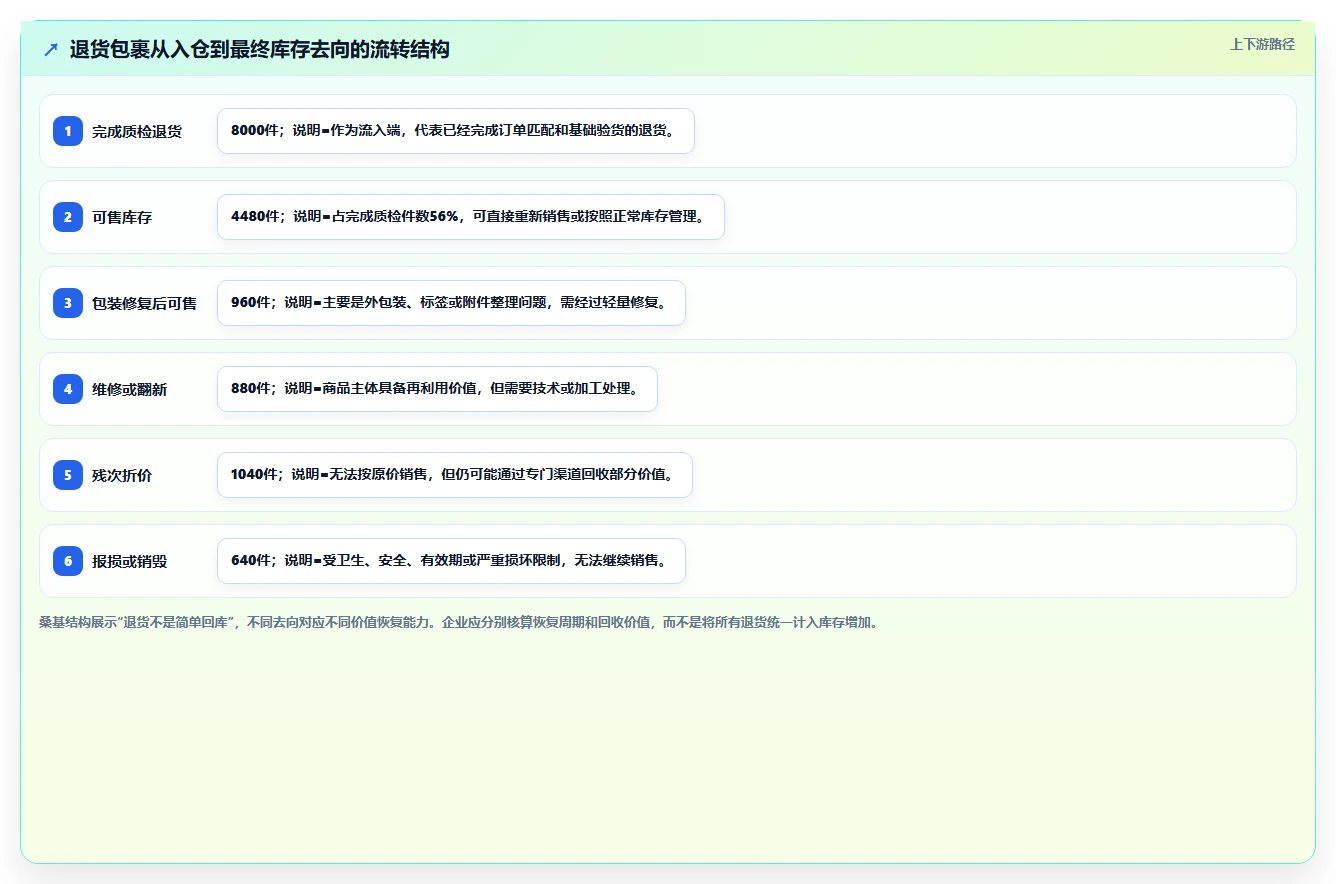The width and height of the screenshot is (1336, 884).
Task: Select the 可售库存 label
Action: coord(122,217)
